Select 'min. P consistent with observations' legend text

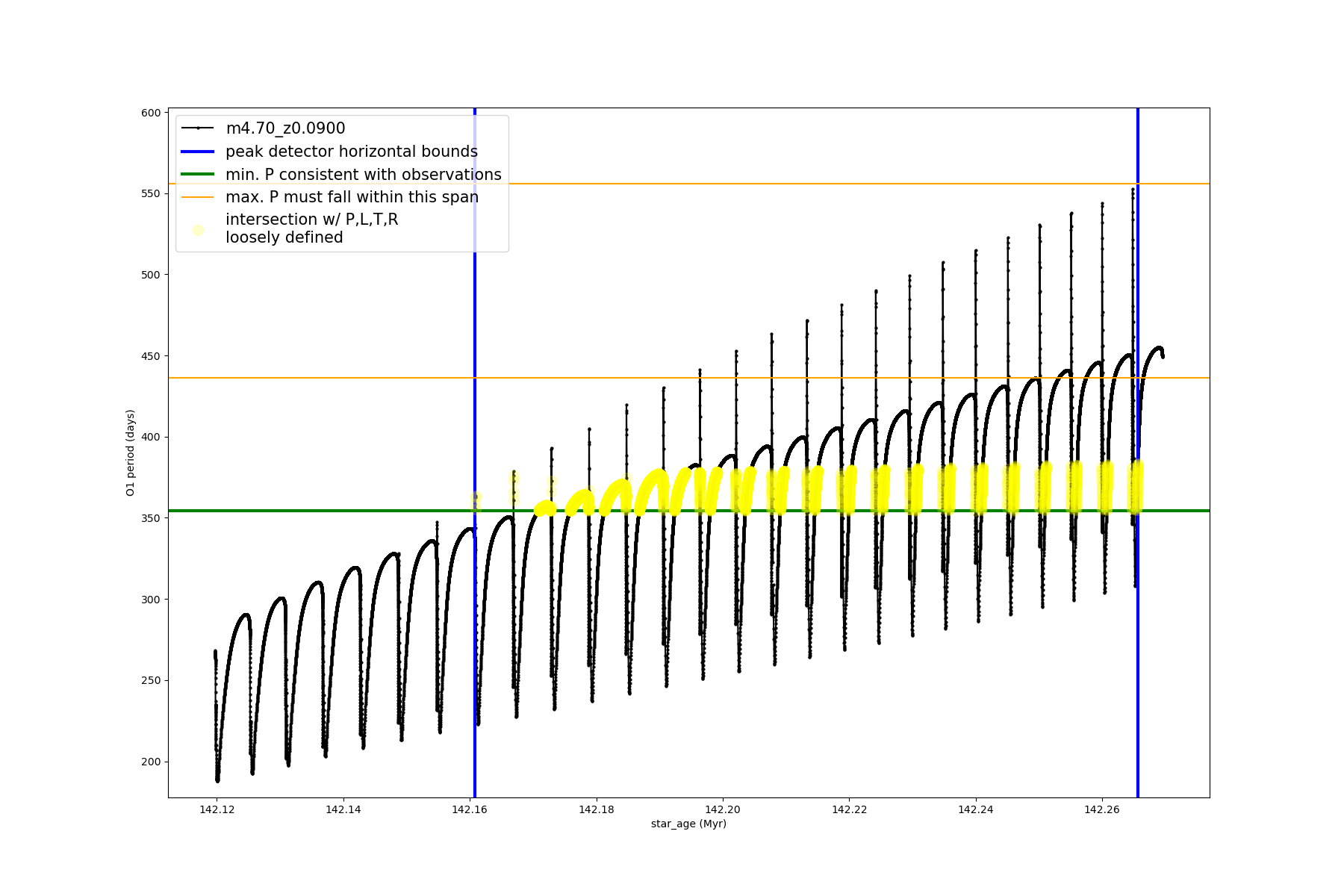coord(363,175)
